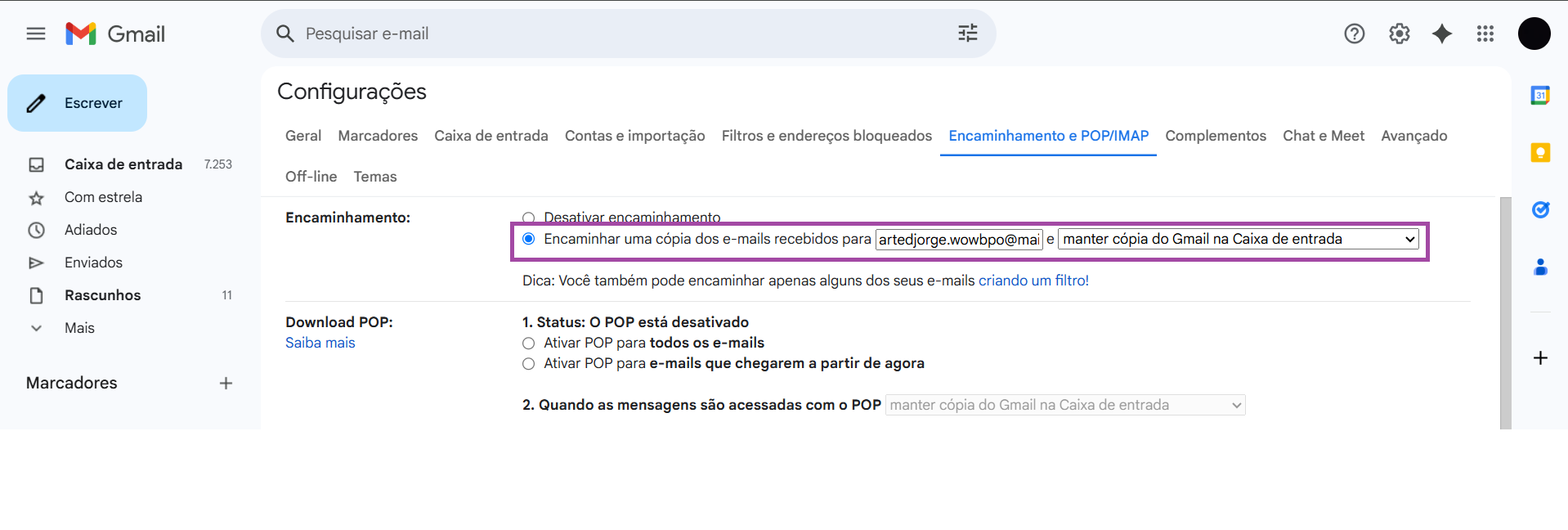Click the Escrever compose button
Screen dimensions: 1568x530
(78, 103)
